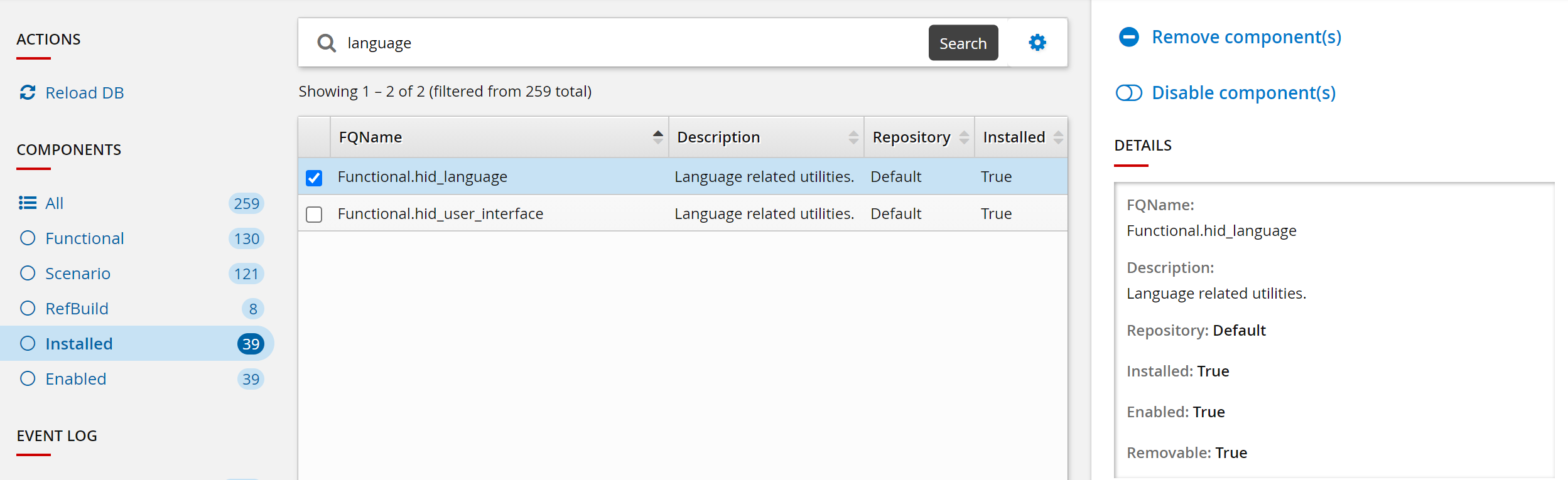The height and width of the screenshot is (480, 1568).
Task: Click the Remove component(s) minus icon
Action: (x=1128, y=37)
